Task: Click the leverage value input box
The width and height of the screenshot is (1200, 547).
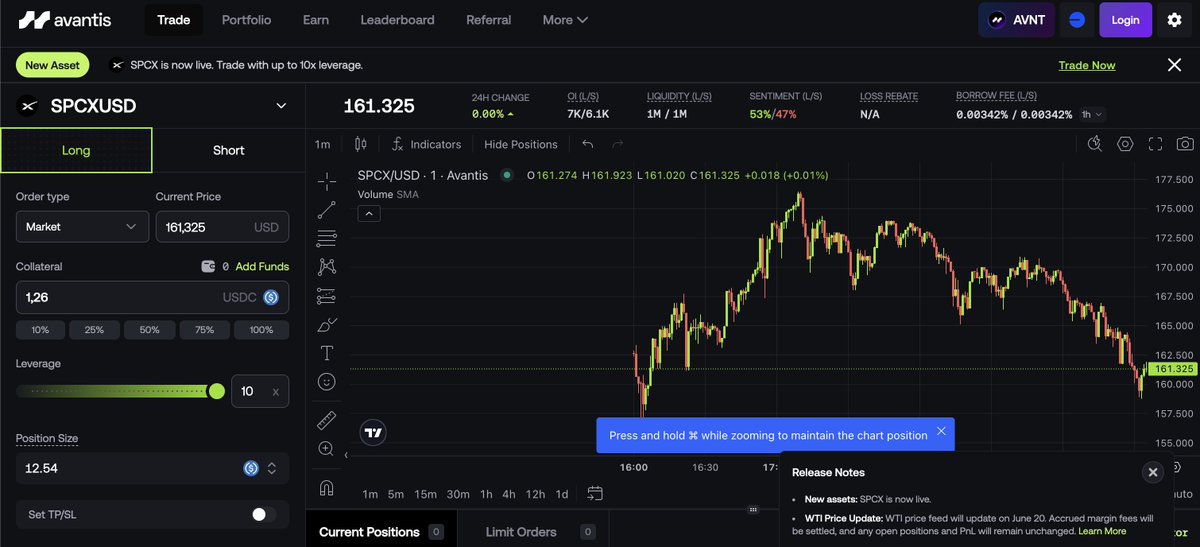Action: (260, 391)
